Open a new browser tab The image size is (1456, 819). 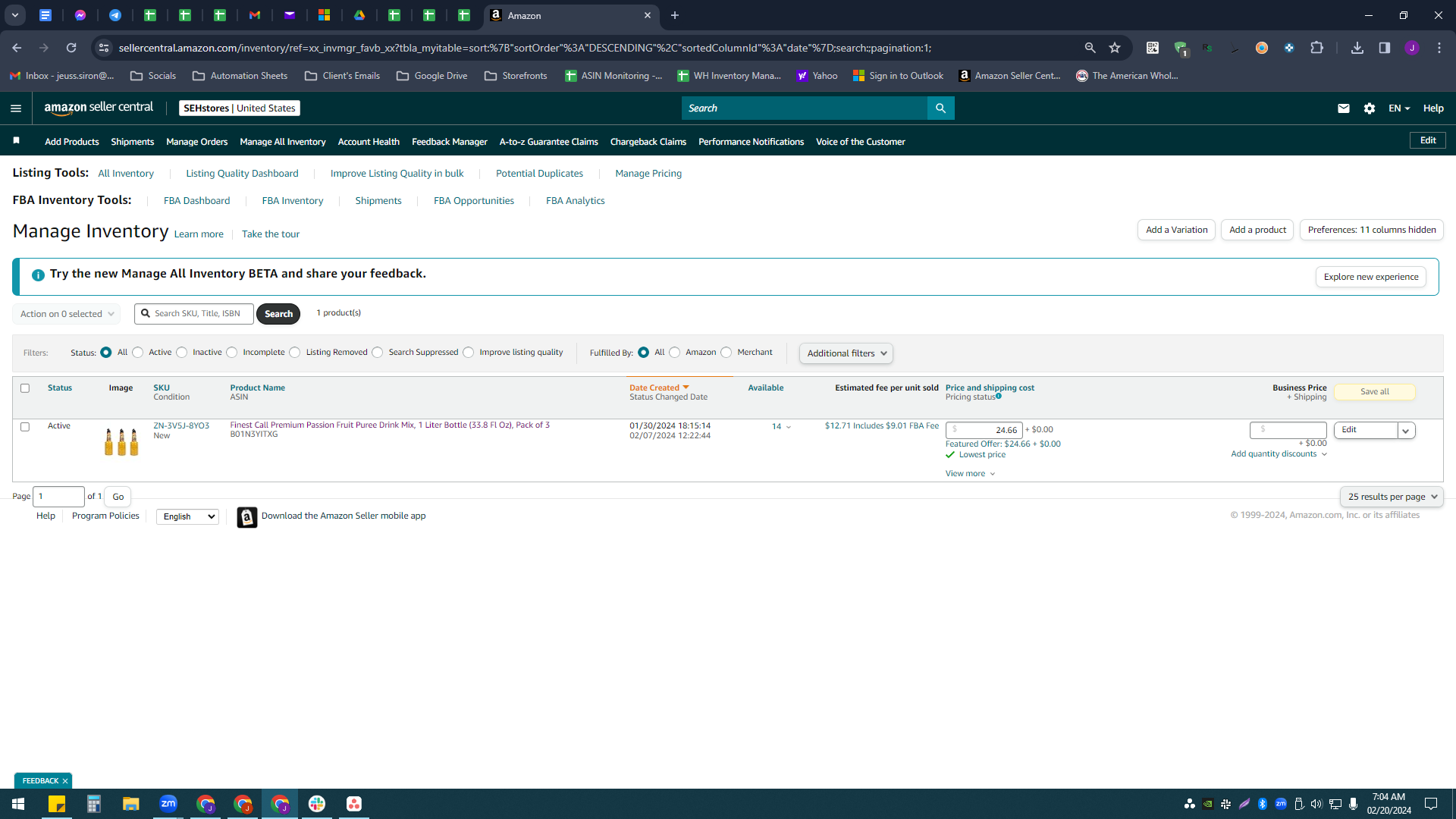click(675, 15)
